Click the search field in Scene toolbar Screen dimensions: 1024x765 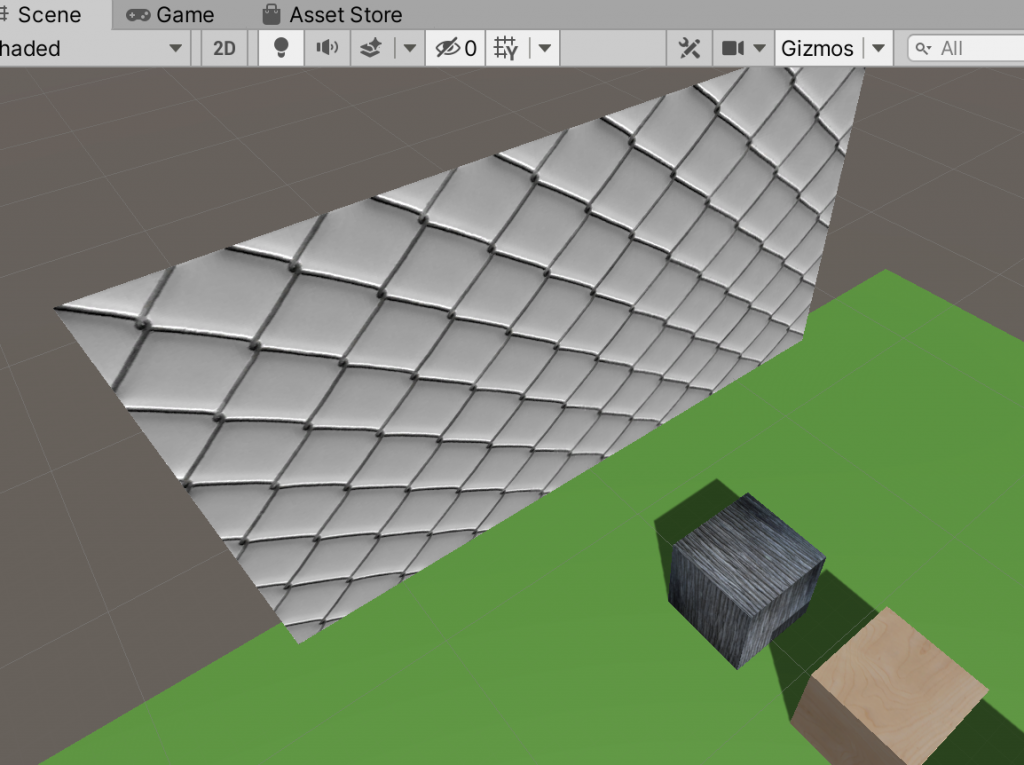tap(975, 48)
